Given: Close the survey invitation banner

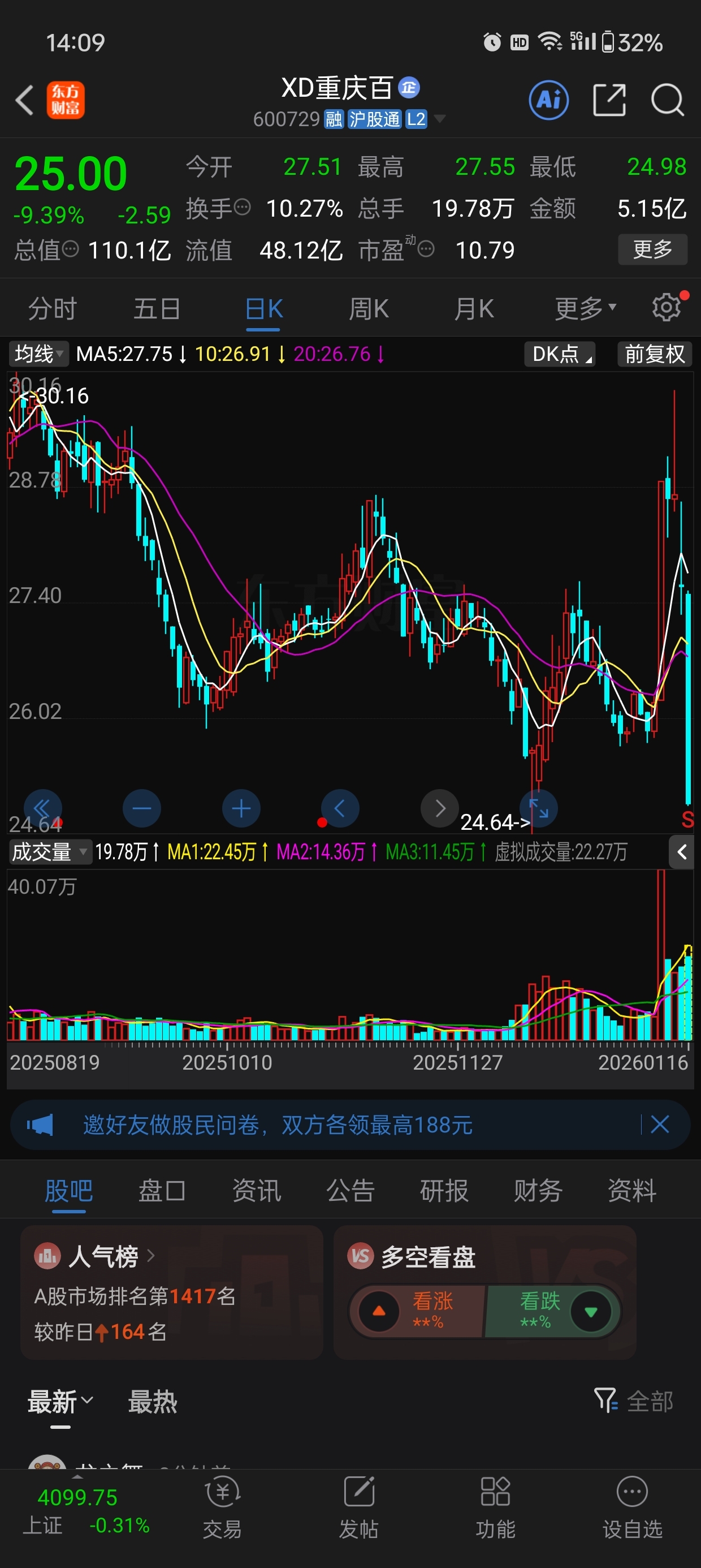Looking at the screenshot, I should tap(660, 1125).
